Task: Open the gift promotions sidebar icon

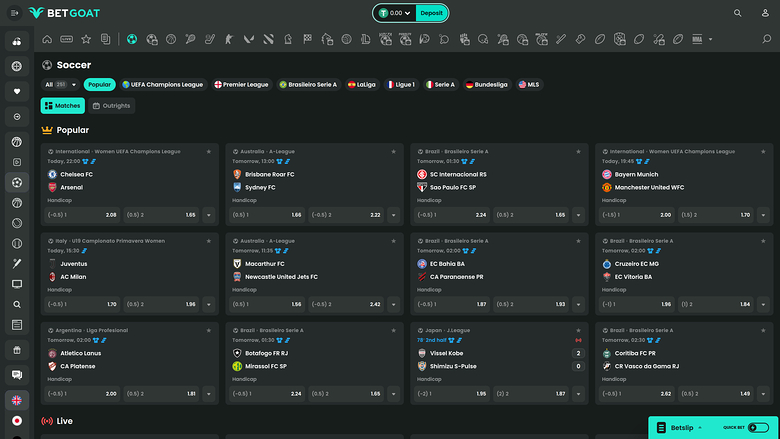Action: coord(17,350)
